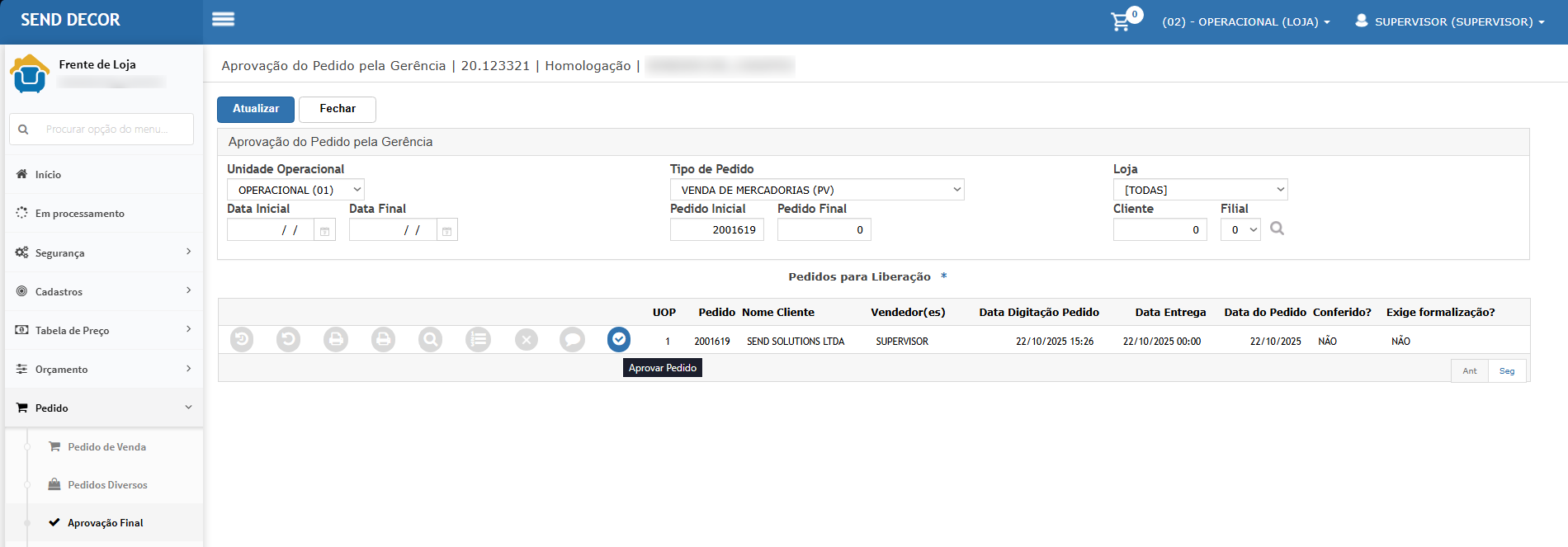Screen dimensions: 1568x547
Task: Open Aprovação Final menu item
Action: 105,523
